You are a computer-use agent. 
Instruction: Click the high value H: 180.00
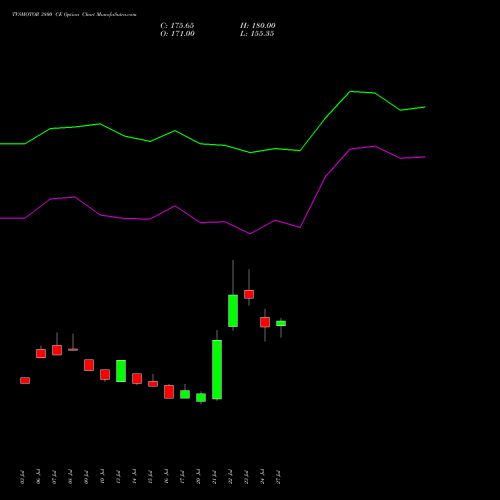click(x=258, y=26)
